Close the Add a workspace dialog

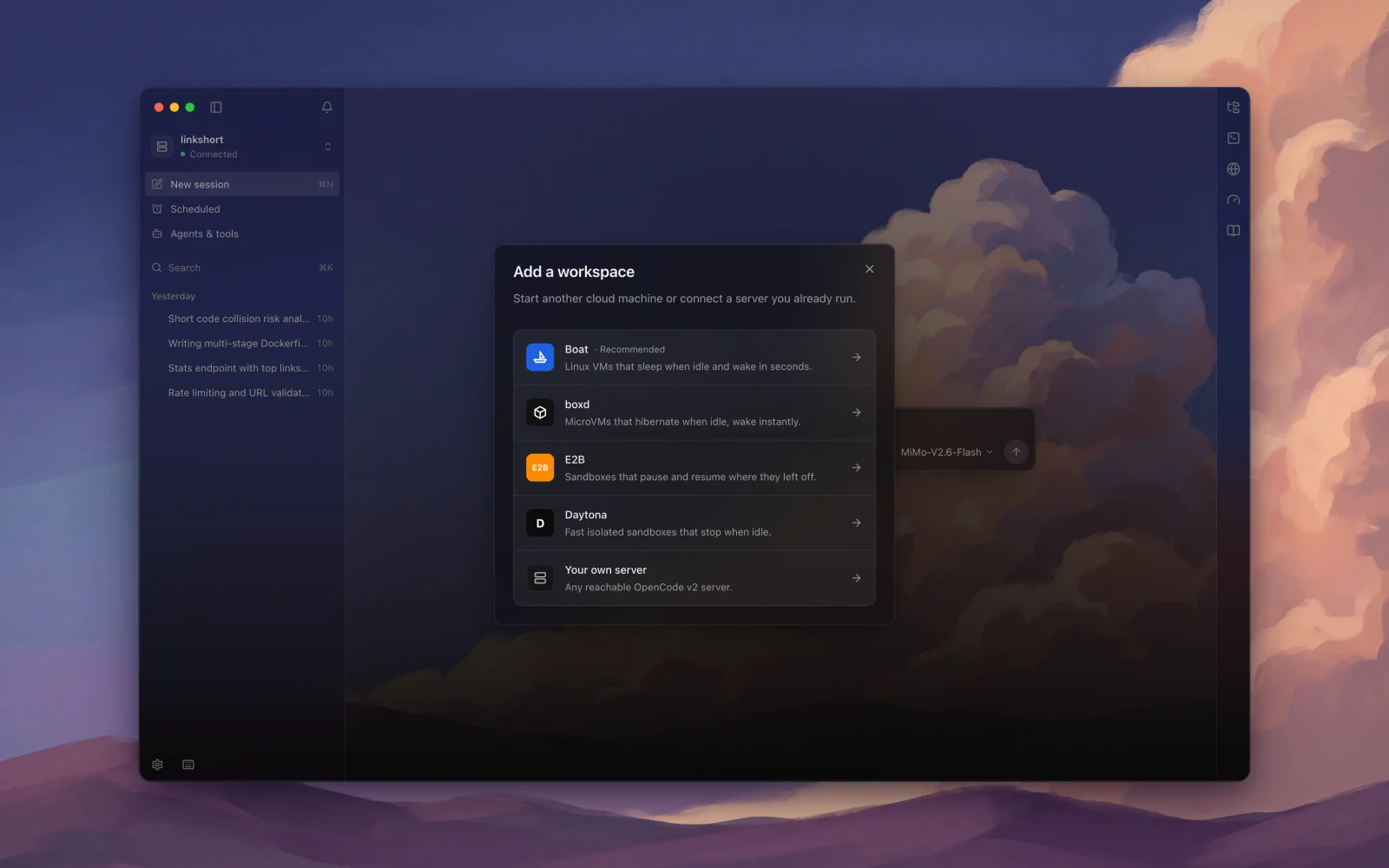(869, 269)
